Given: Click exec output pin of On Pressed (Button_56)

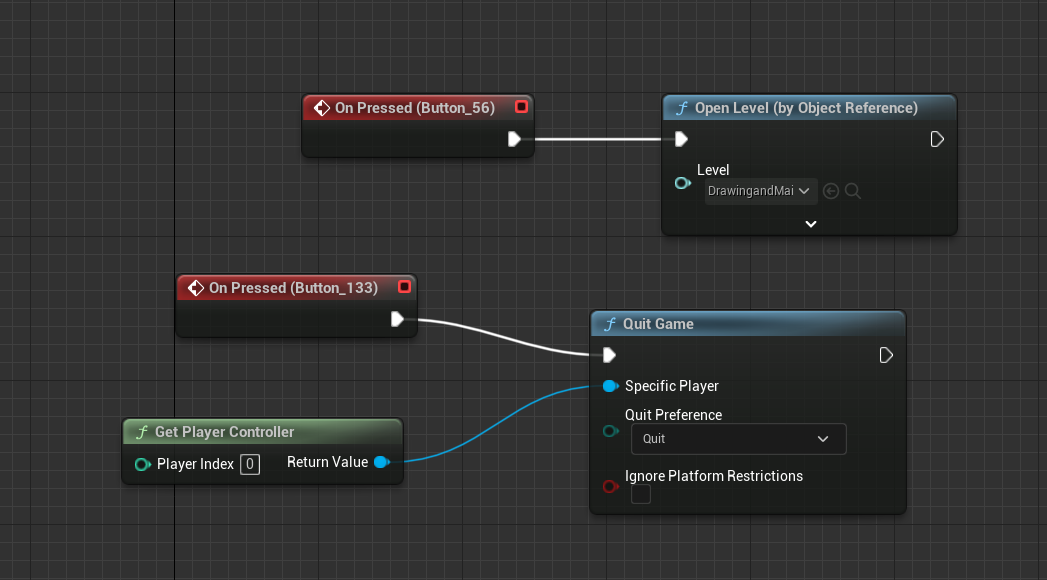Looking at the screenshot, I should pos(513,139).
